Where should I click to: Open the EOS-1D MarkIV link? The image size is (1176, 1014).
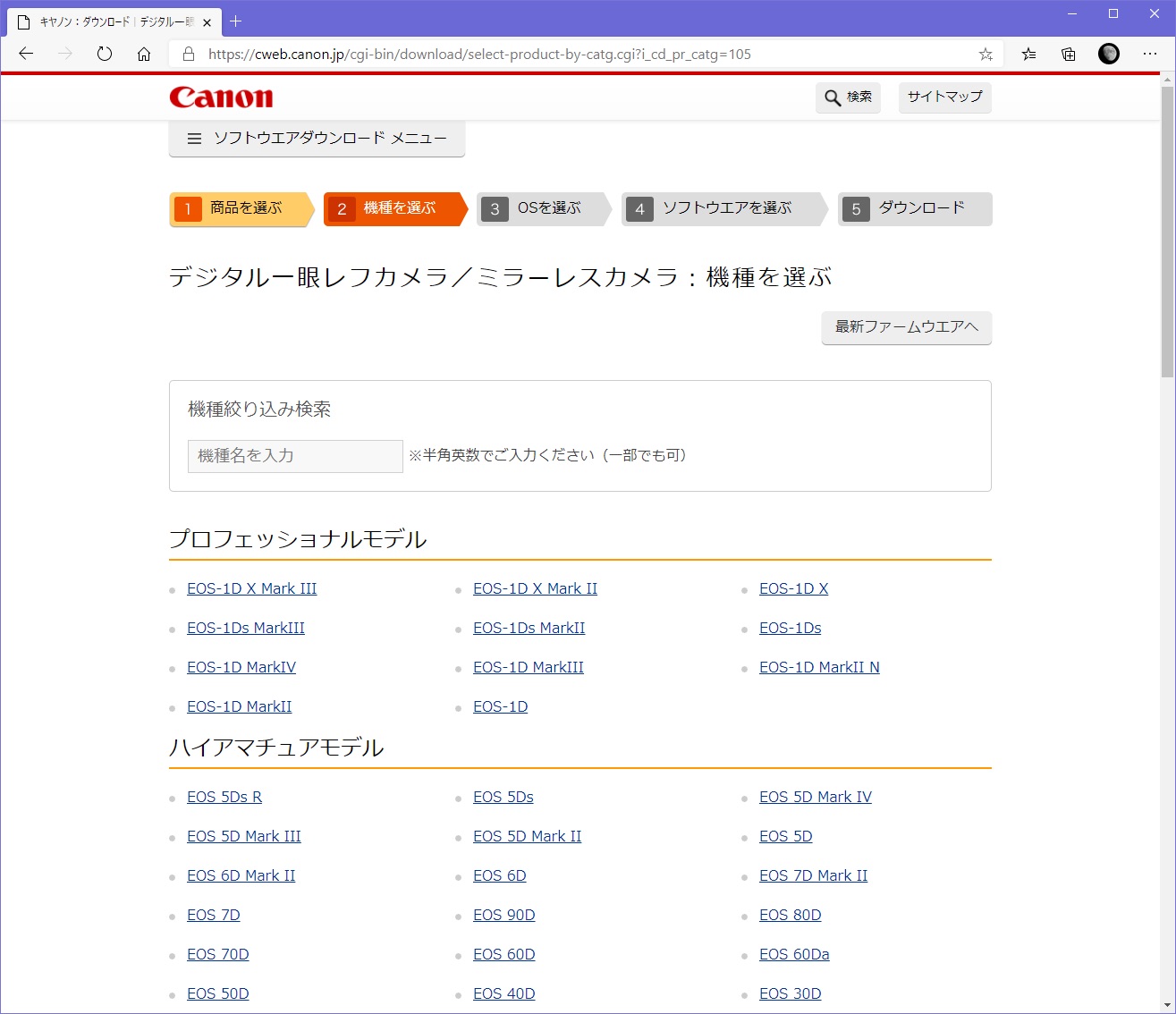tap(241, 667)
